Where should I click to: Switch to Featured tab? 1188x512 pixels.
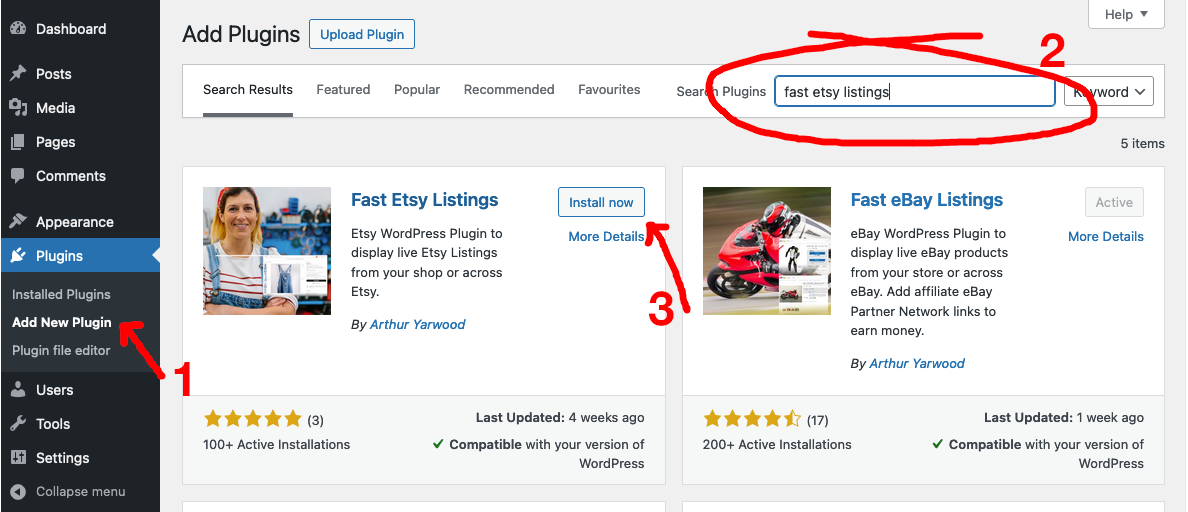click(343, 89)
